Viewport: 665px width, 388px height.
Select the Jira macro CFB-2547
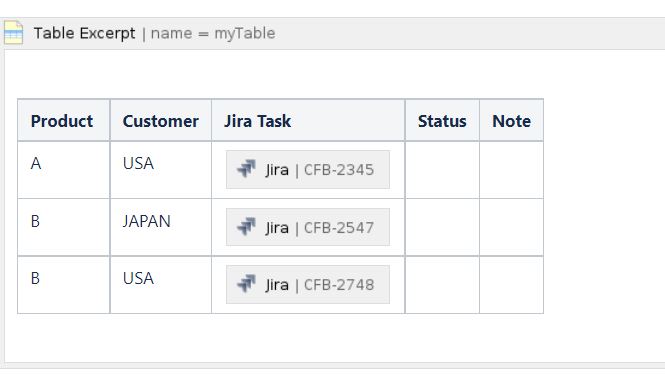coord(308,227)
